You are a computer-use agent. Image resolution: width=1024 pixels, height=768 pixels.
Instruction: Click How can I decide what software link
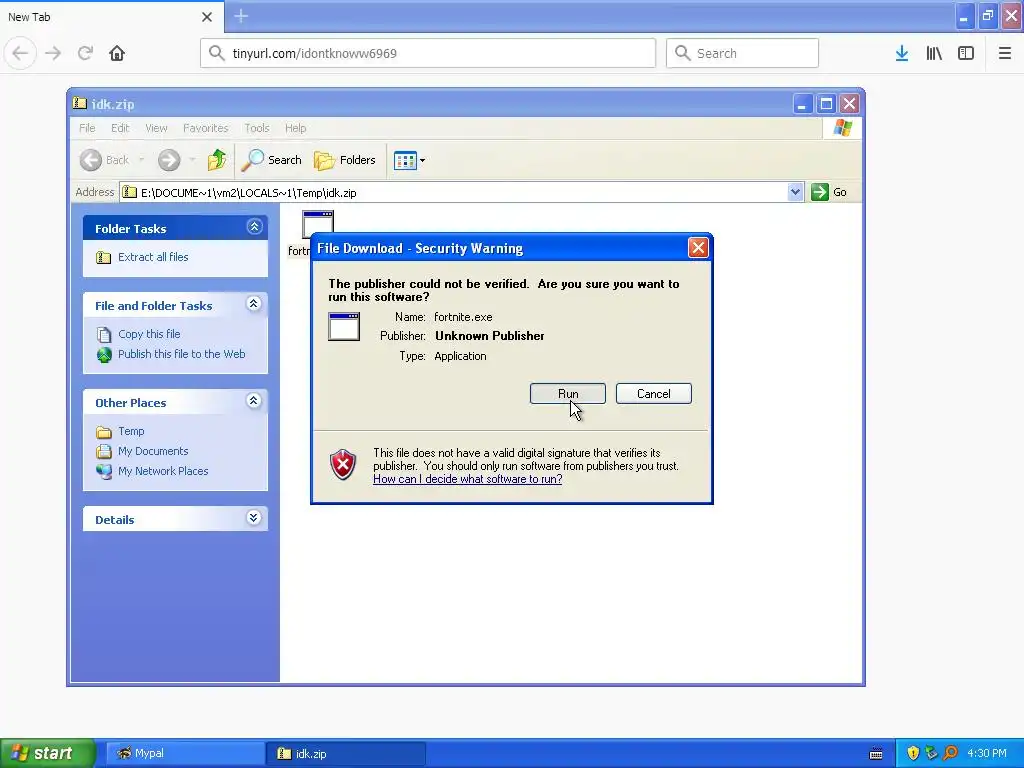pos(468,479)
